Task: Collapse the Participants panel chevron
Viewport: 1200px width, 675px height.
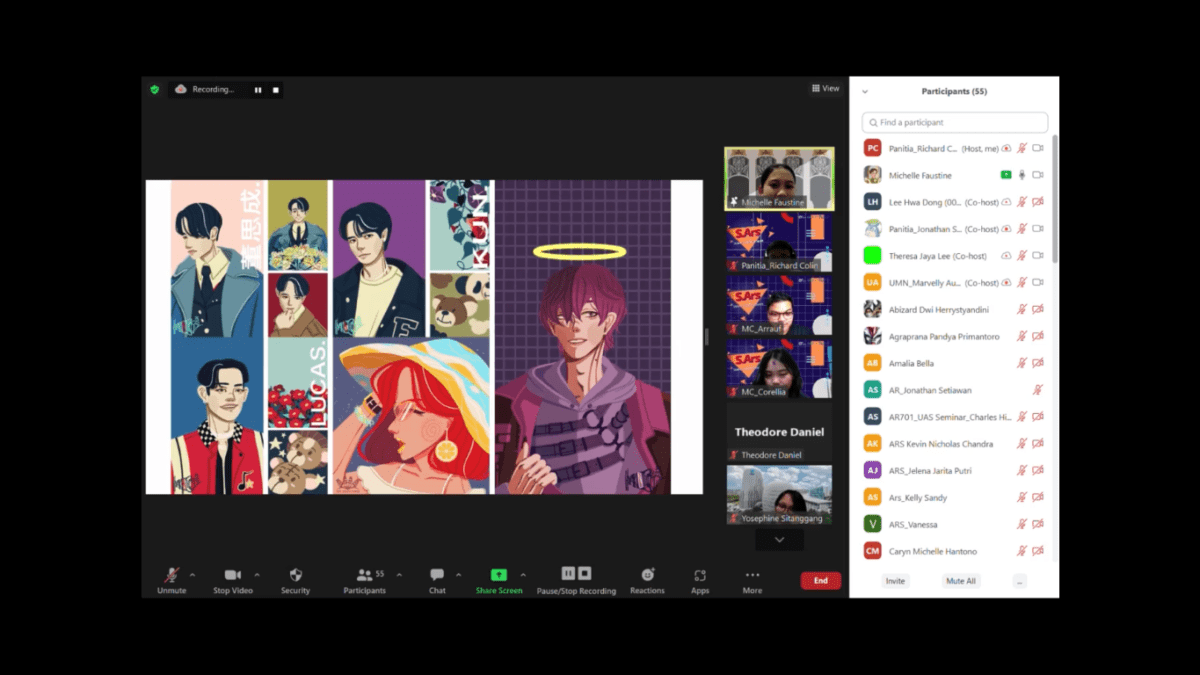Action: point(865,91)
